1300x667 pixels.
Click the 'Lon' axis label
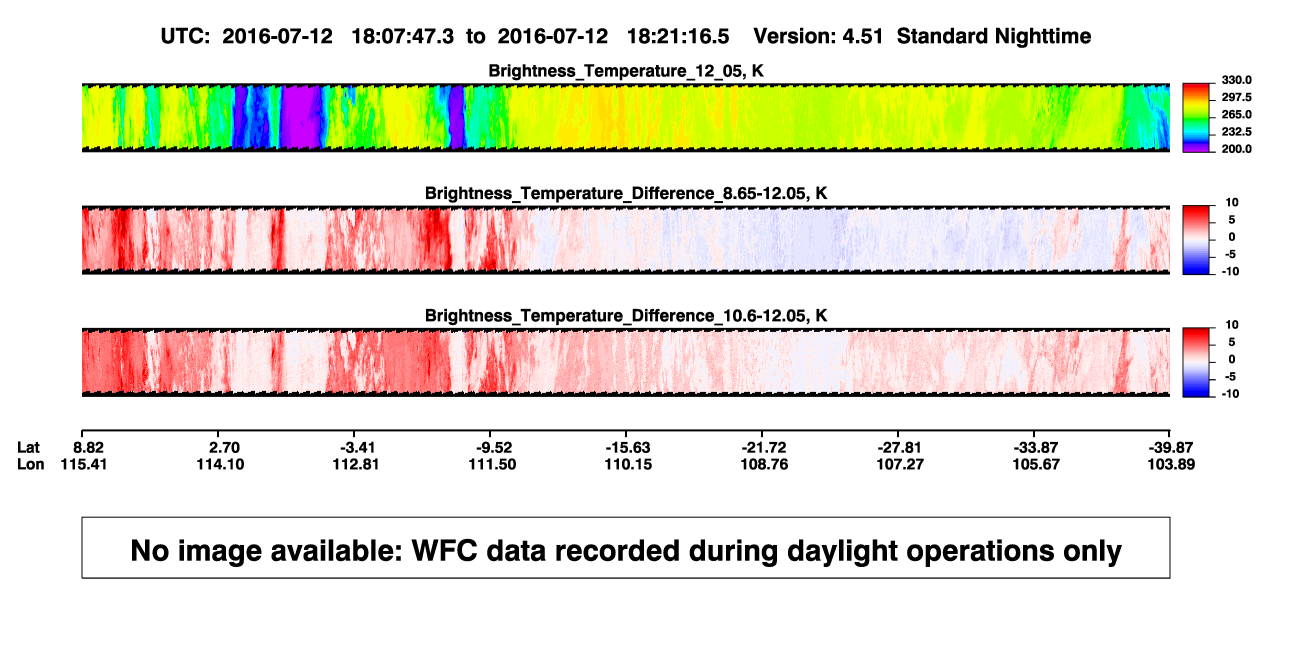click(30, 464)
